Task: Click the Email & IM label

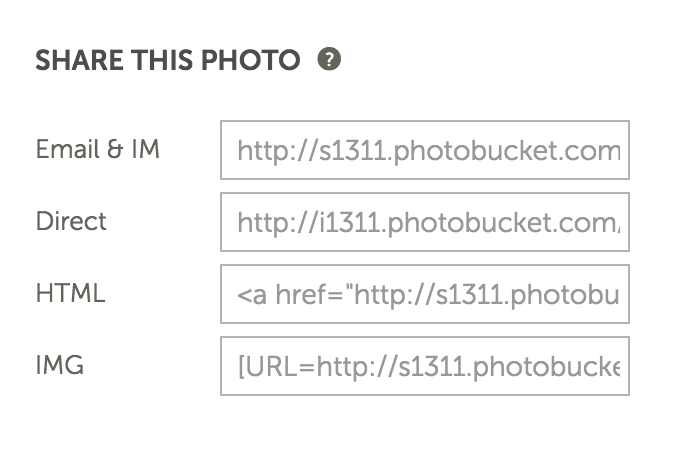Action: [98, 149]
